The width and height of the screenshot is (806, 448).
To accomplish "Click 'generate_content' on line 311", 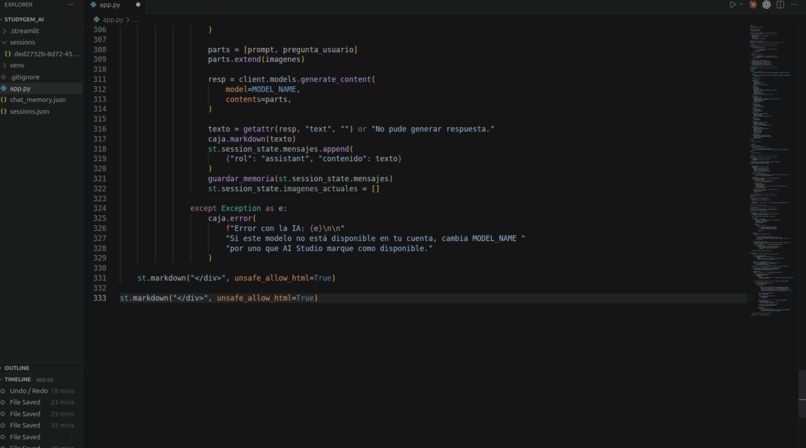I will [x=336, y=80].
